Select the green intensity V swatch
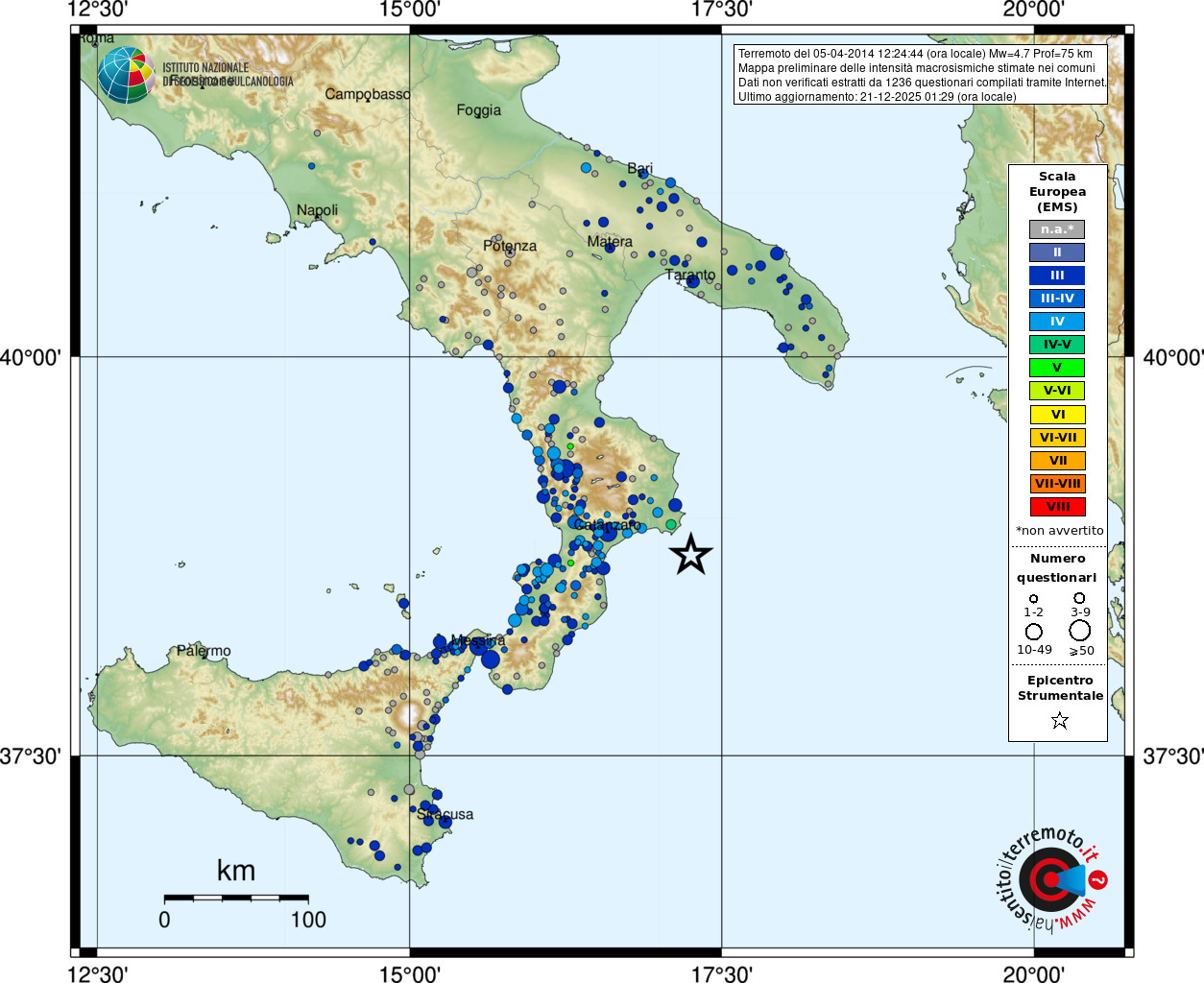Screen dimensions: 1204x983 click(1057, 368)
